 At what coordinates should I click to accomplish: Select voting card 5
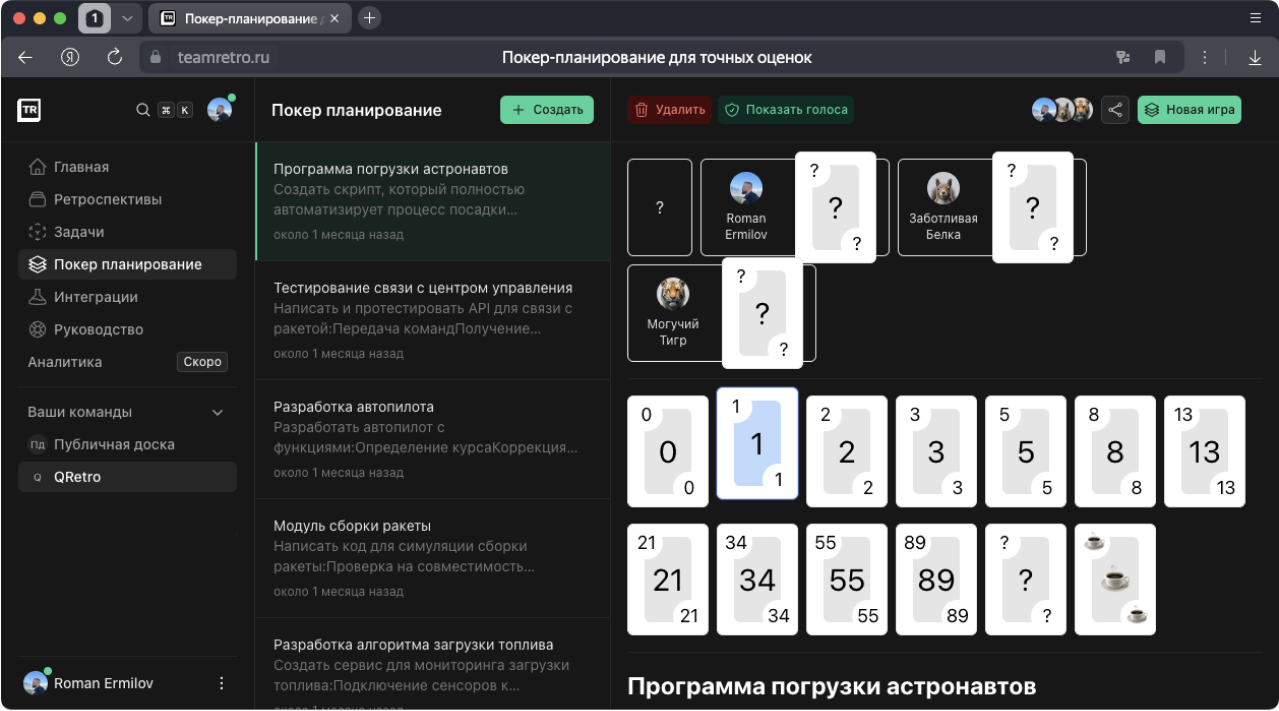coord(1025,451)
